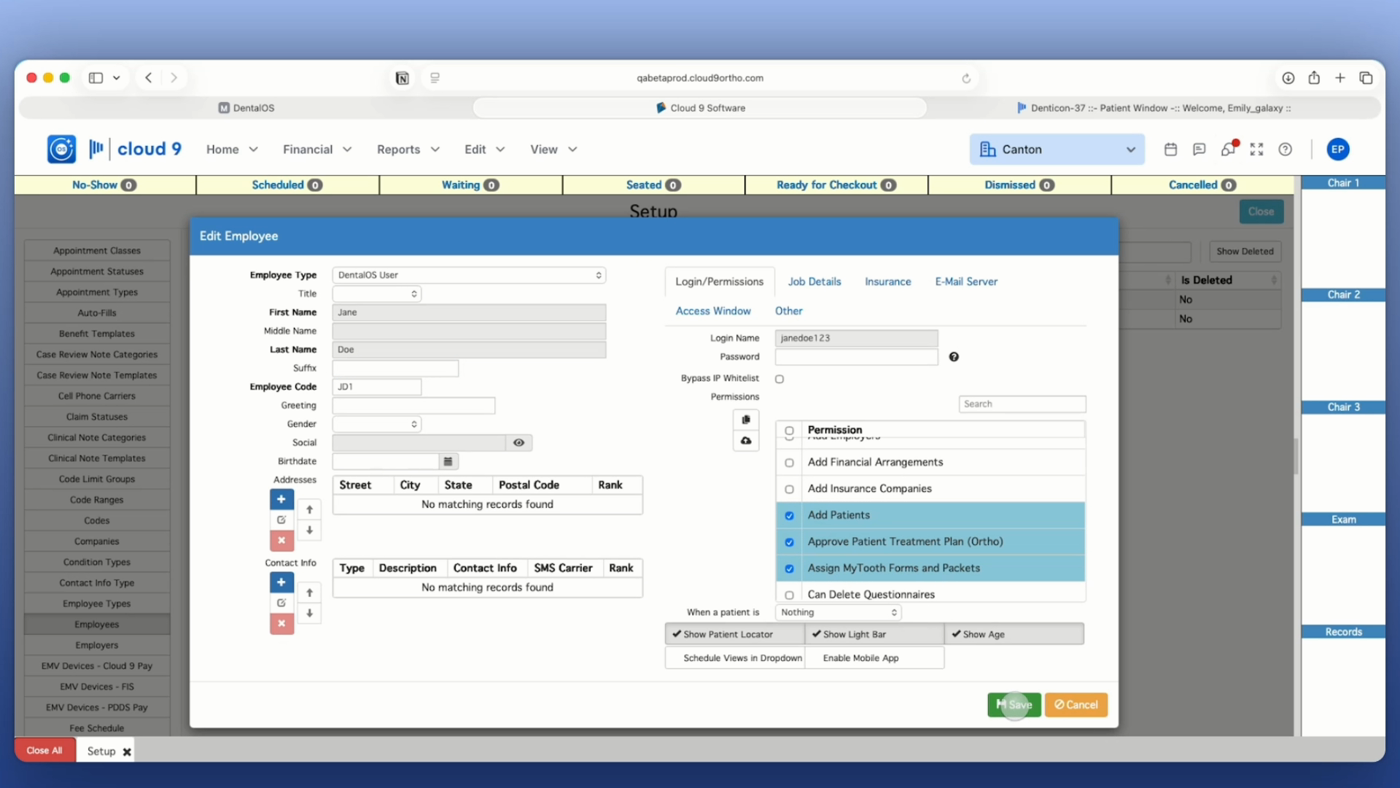Open the chat messages icon
Image resolution: width=1400 pixels, height=788 pixels.
(x=1199, y=149)
